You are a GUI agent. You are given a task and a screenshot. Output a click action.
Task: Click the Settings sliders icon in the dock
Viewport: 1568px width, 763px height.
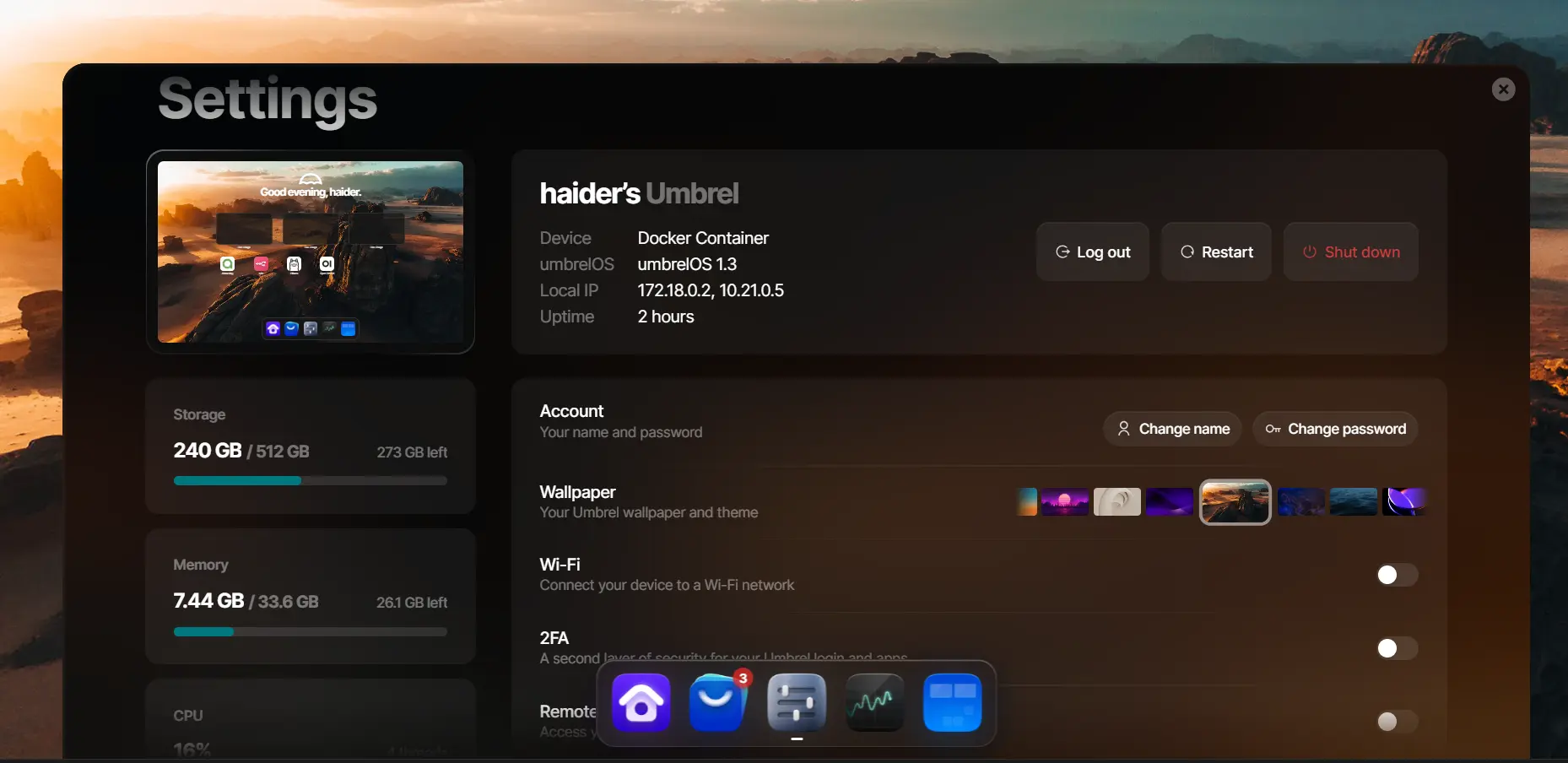click(797, 702)
